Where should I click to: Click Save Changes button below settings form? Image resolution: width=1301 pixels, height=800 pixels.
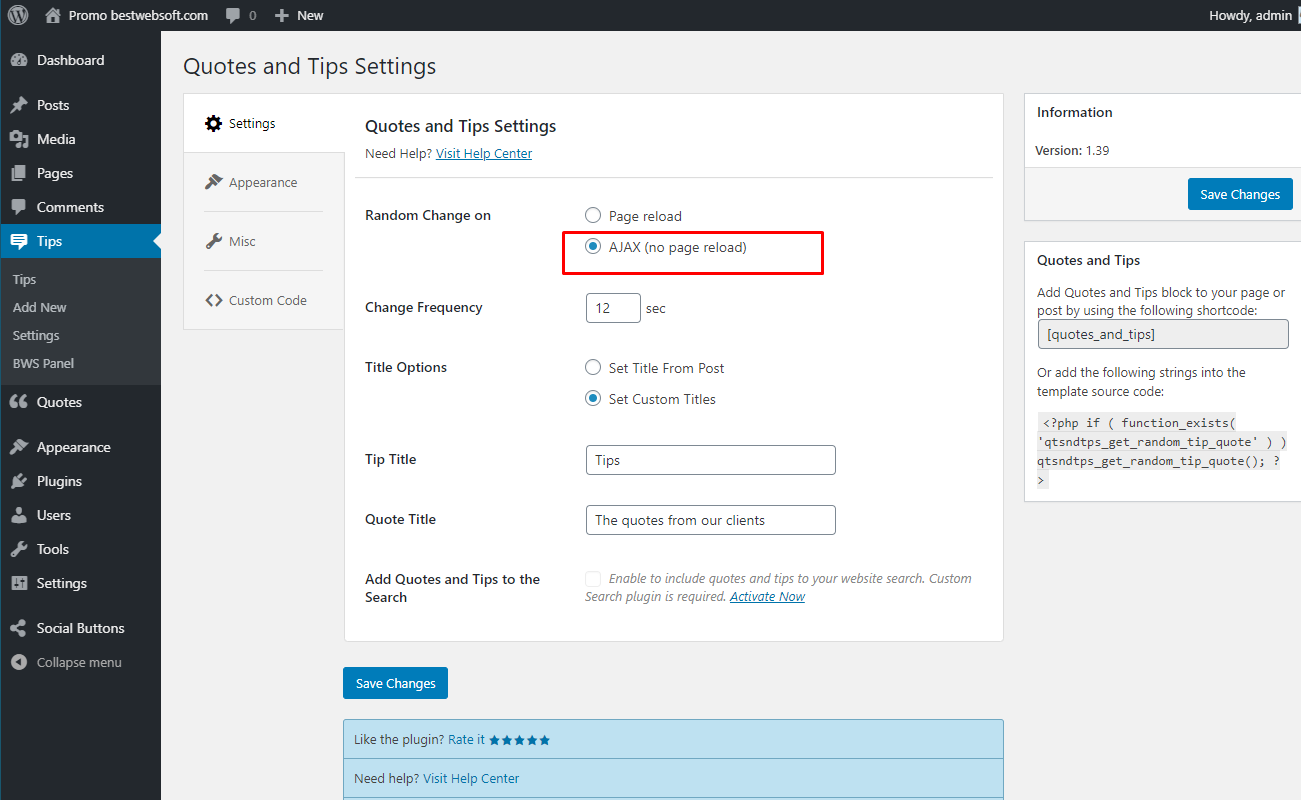(395, 683)
